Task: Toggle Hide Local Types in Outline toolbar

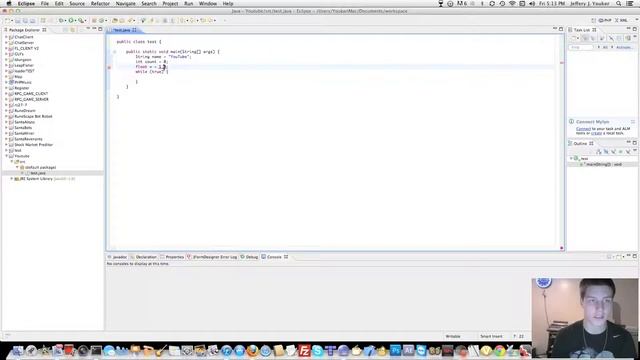Action: 628,152
